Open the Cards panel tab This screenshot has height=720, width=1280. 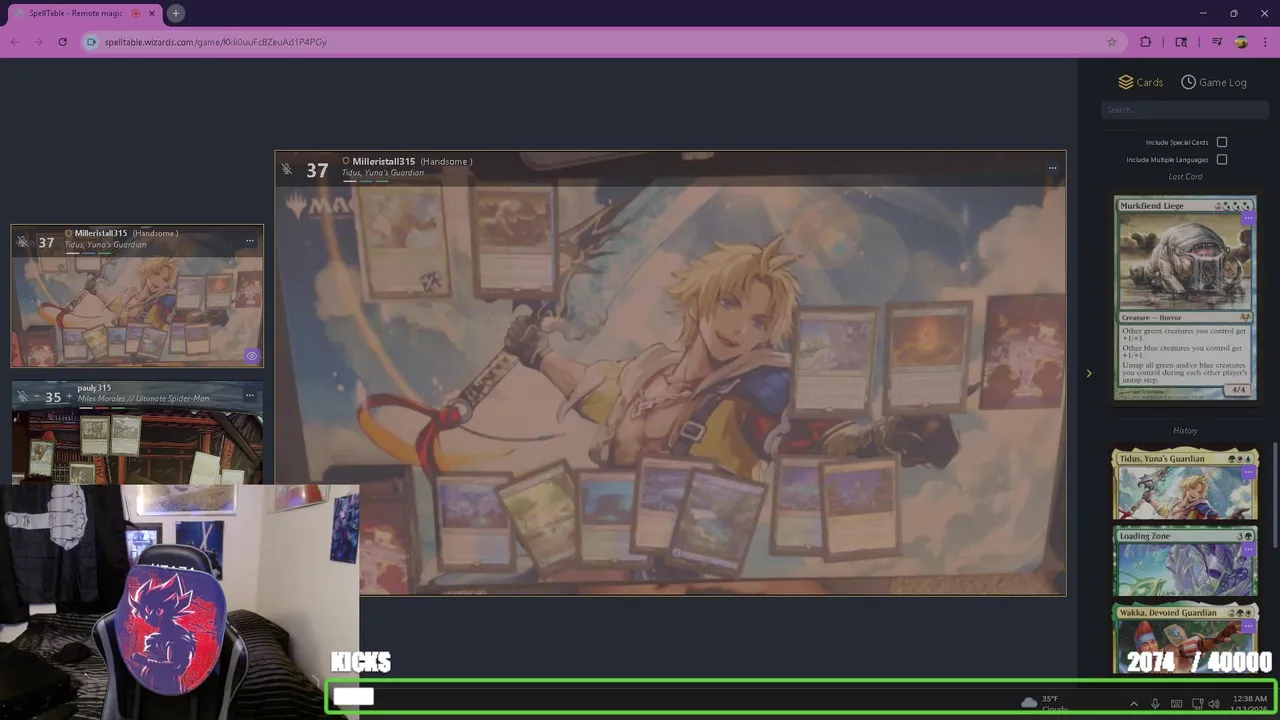[1140, 82]
